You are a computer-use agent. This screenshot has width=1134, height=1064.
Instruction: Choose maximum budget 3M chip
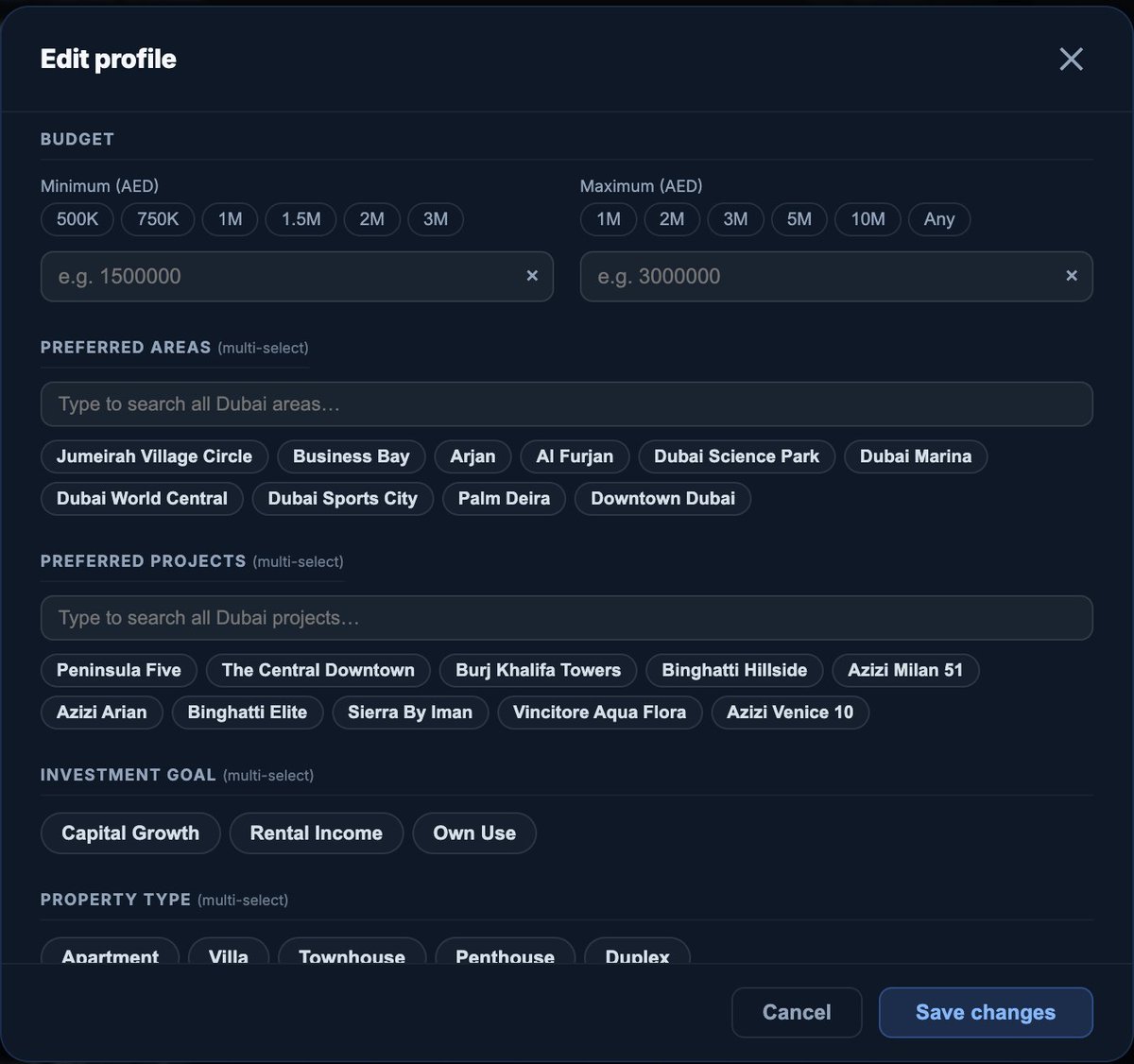[735, 219]
